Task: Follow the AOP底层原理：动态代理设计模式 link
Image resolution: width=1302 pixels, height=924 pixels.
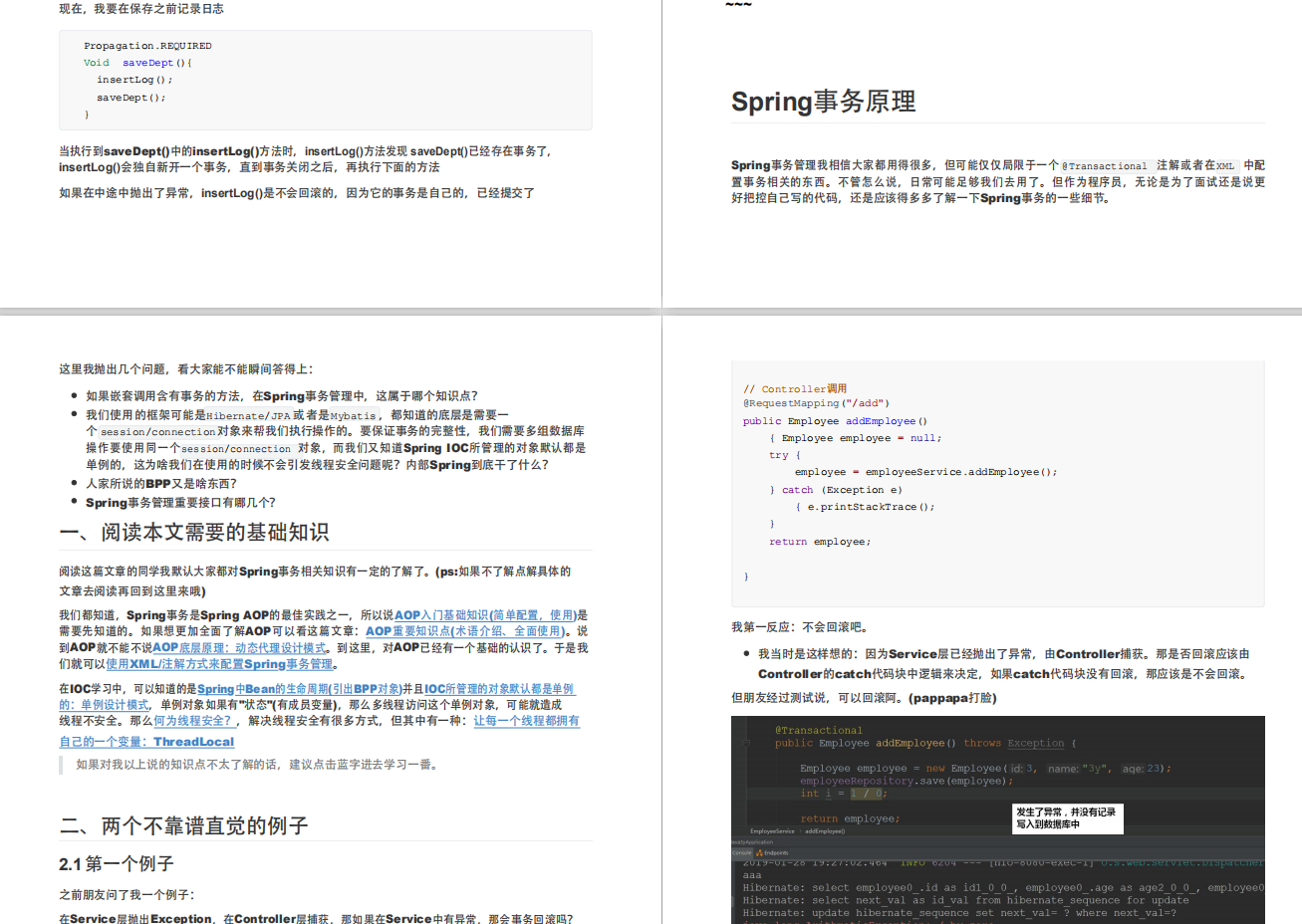Action: (x=239, y=647)
